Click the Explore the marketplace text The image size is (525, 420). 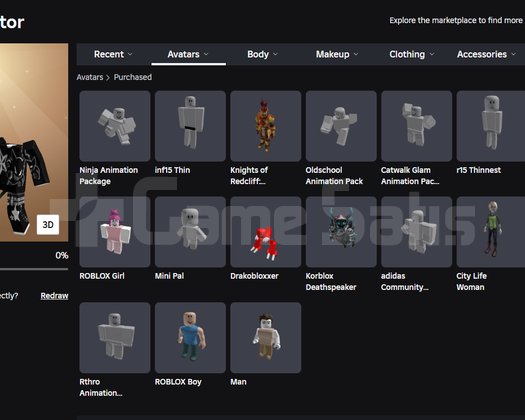pos(456,20)
